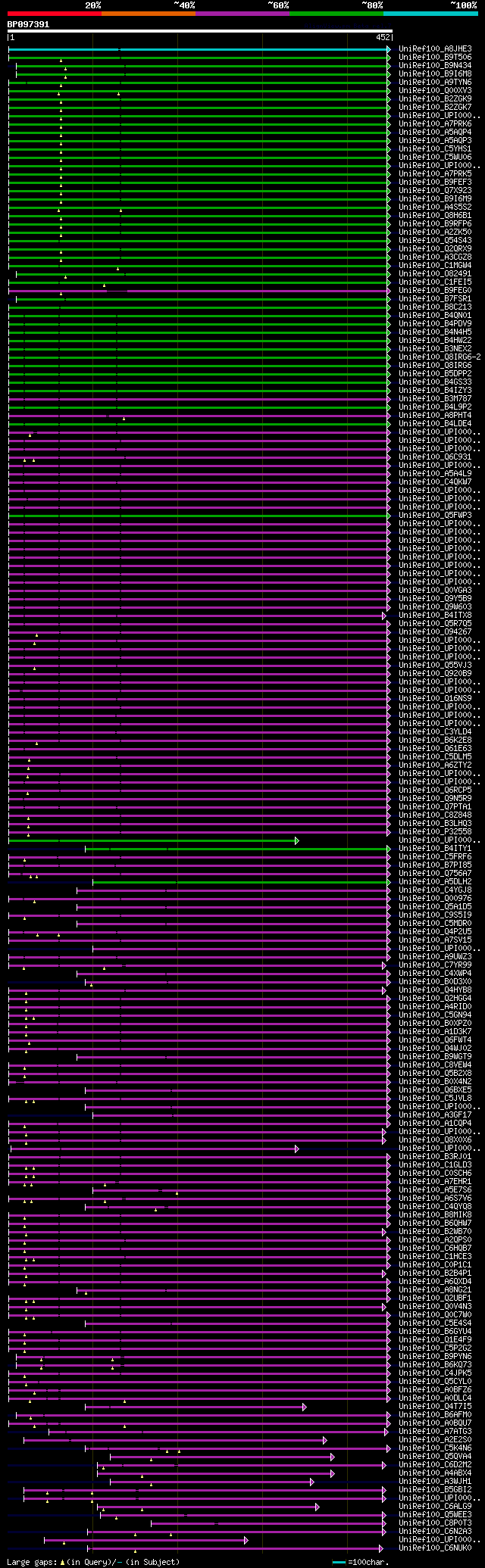Select the UniRef100_A5A4L9 label
Image resolution: width=485 pixels, height=1568 pixels.
[435, 474]
